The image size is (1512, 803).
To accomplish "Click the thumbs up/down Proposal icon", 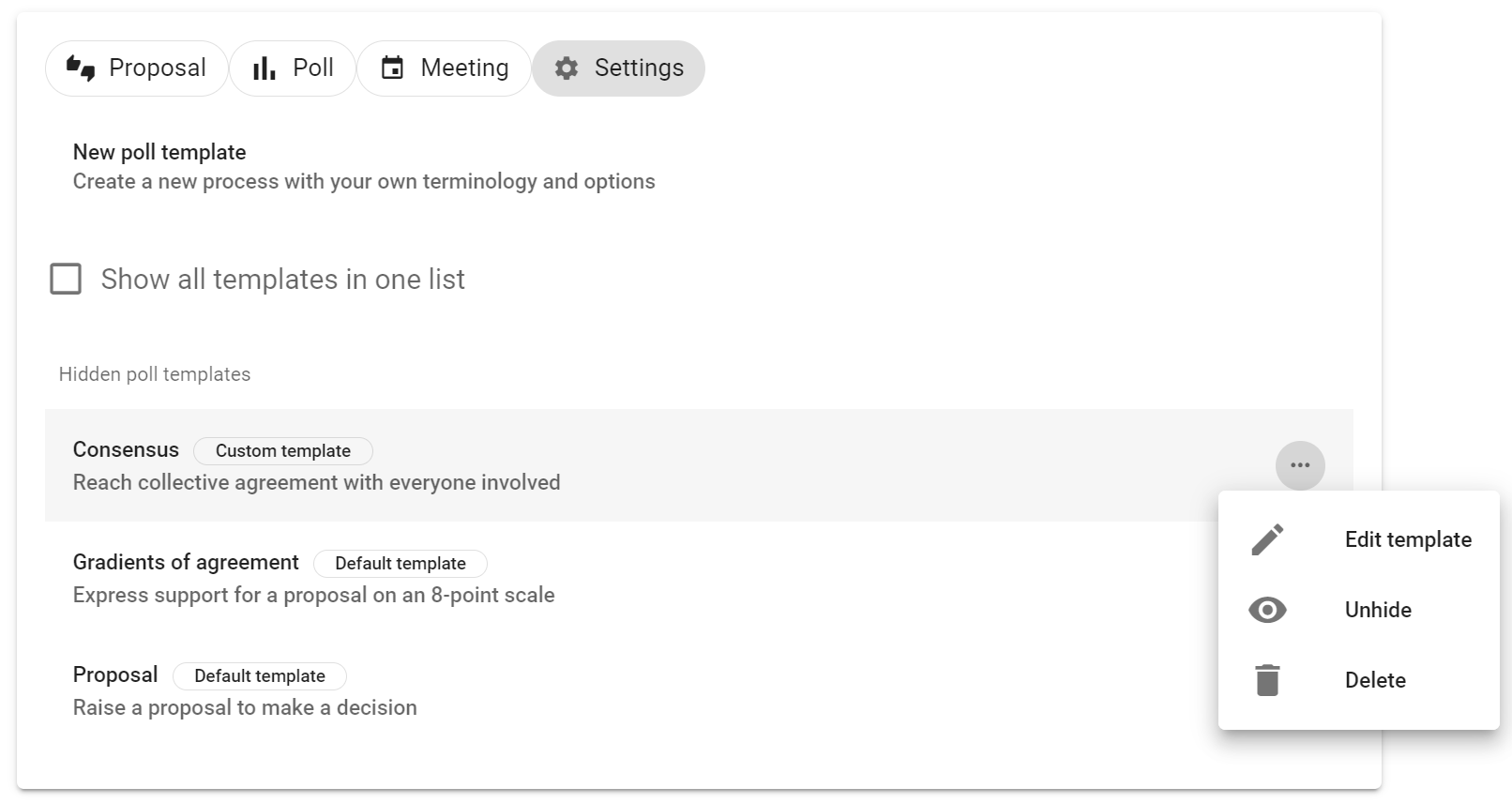I will (x=81, y=68).
